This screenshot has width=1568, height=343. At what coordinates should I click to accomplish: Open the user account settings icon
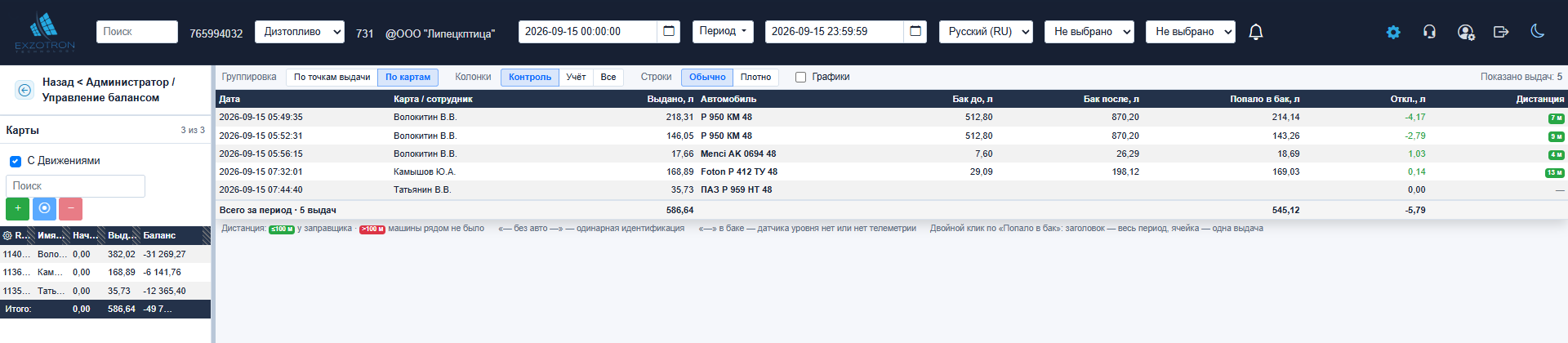[1466, 32]
